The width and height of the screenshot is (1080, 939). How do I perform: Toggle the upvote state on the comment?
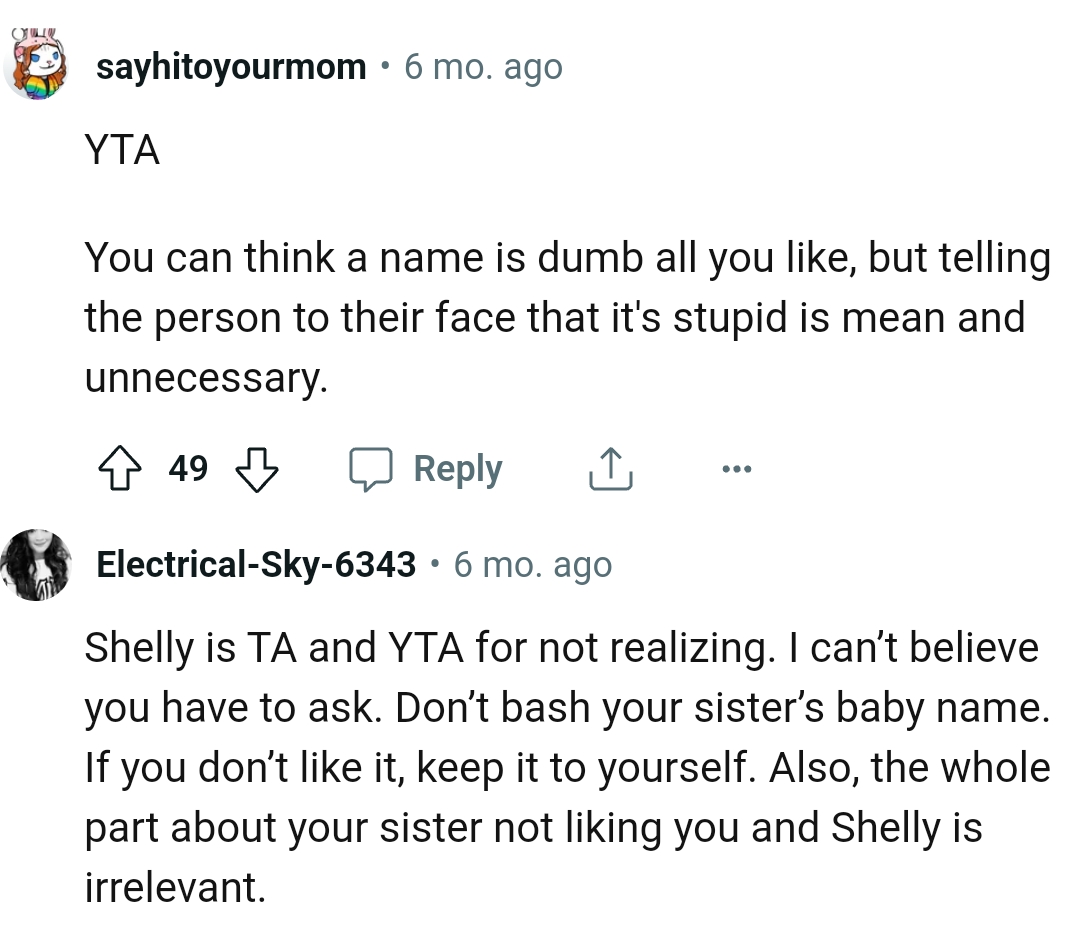[121, 468]
